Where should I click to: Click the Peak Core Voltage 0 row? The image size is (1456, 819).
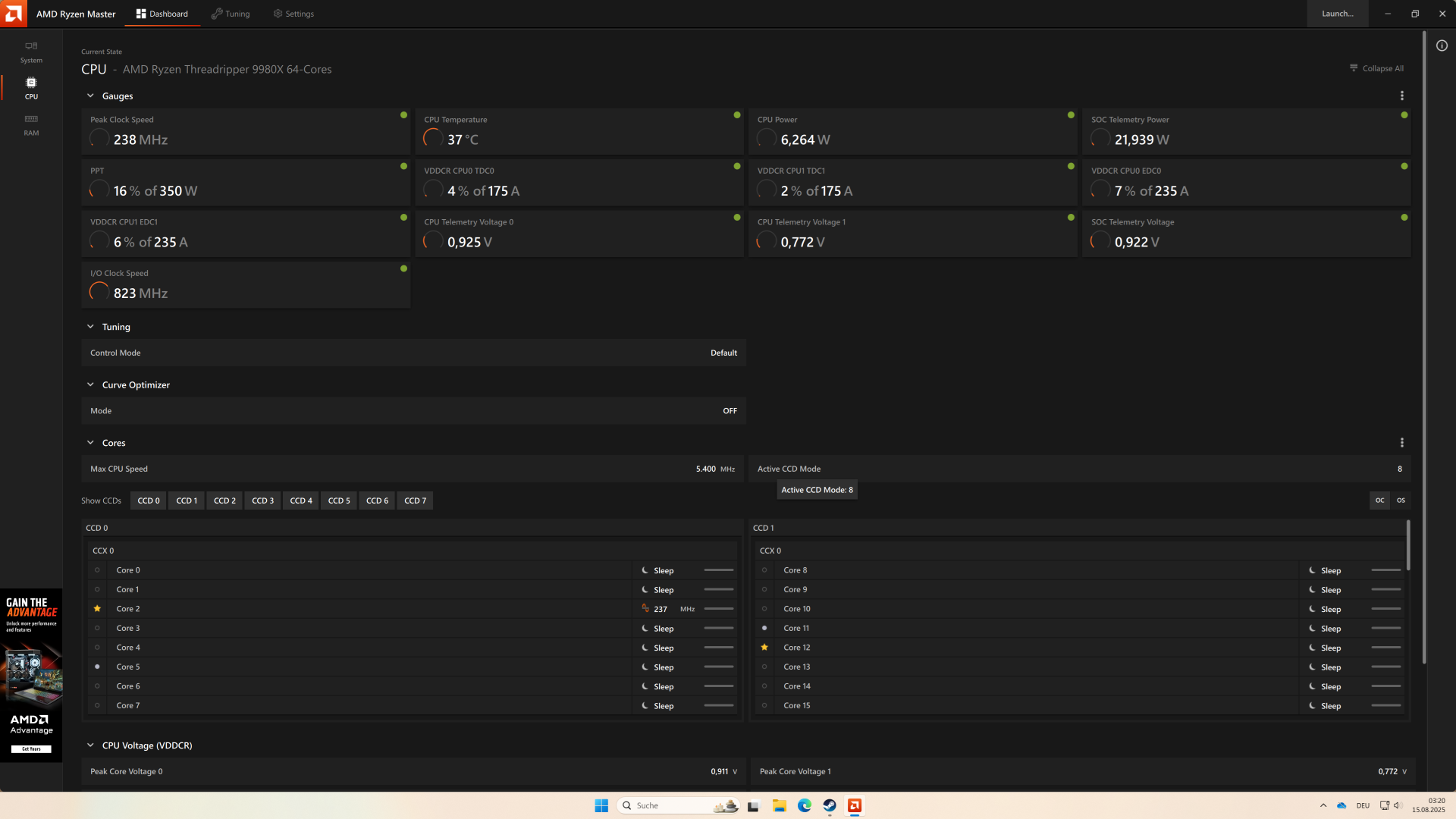tap(414, 771)
